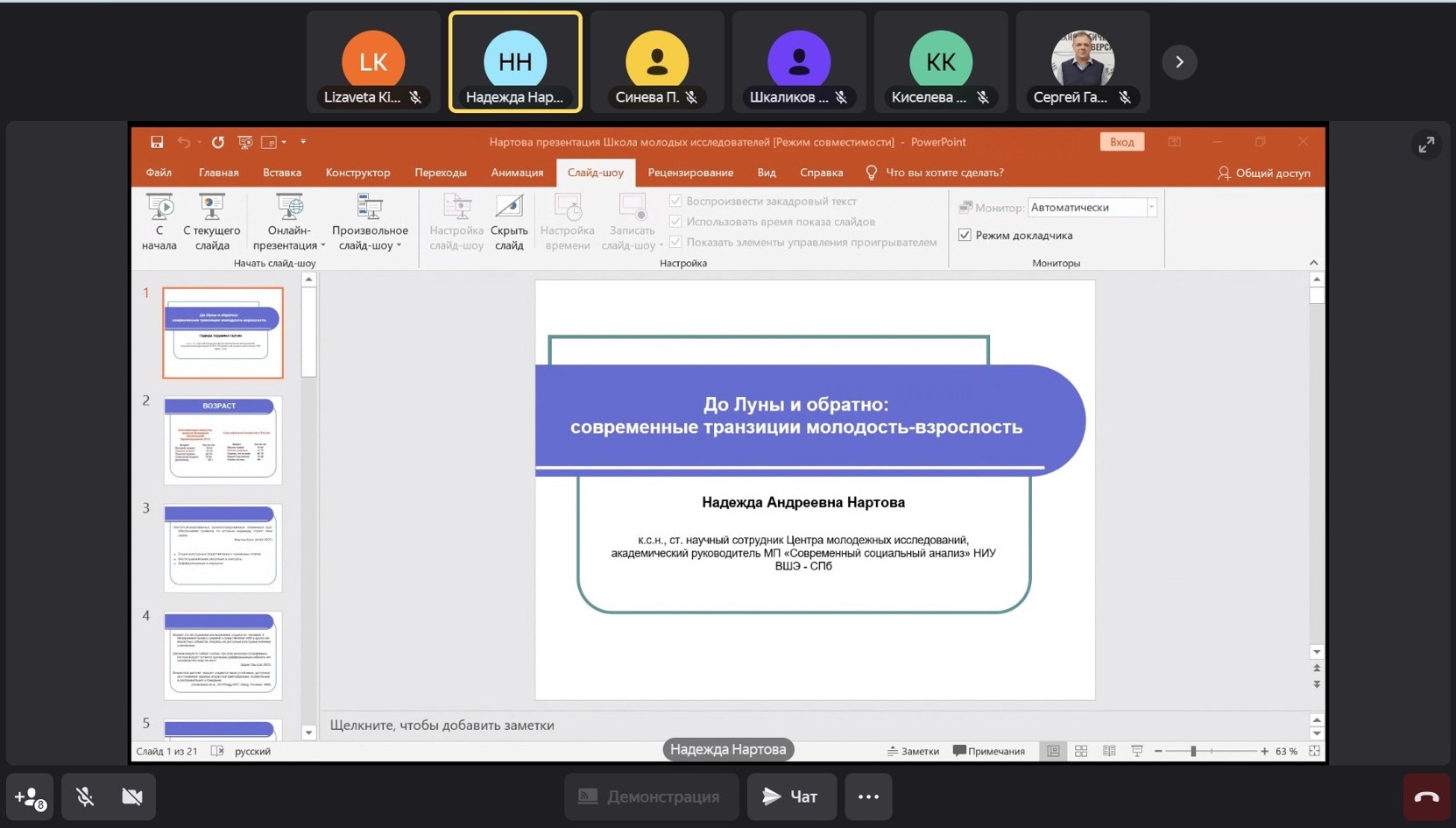
Task: Switch to Normal view icon
Action: [x=1053, y=751]
